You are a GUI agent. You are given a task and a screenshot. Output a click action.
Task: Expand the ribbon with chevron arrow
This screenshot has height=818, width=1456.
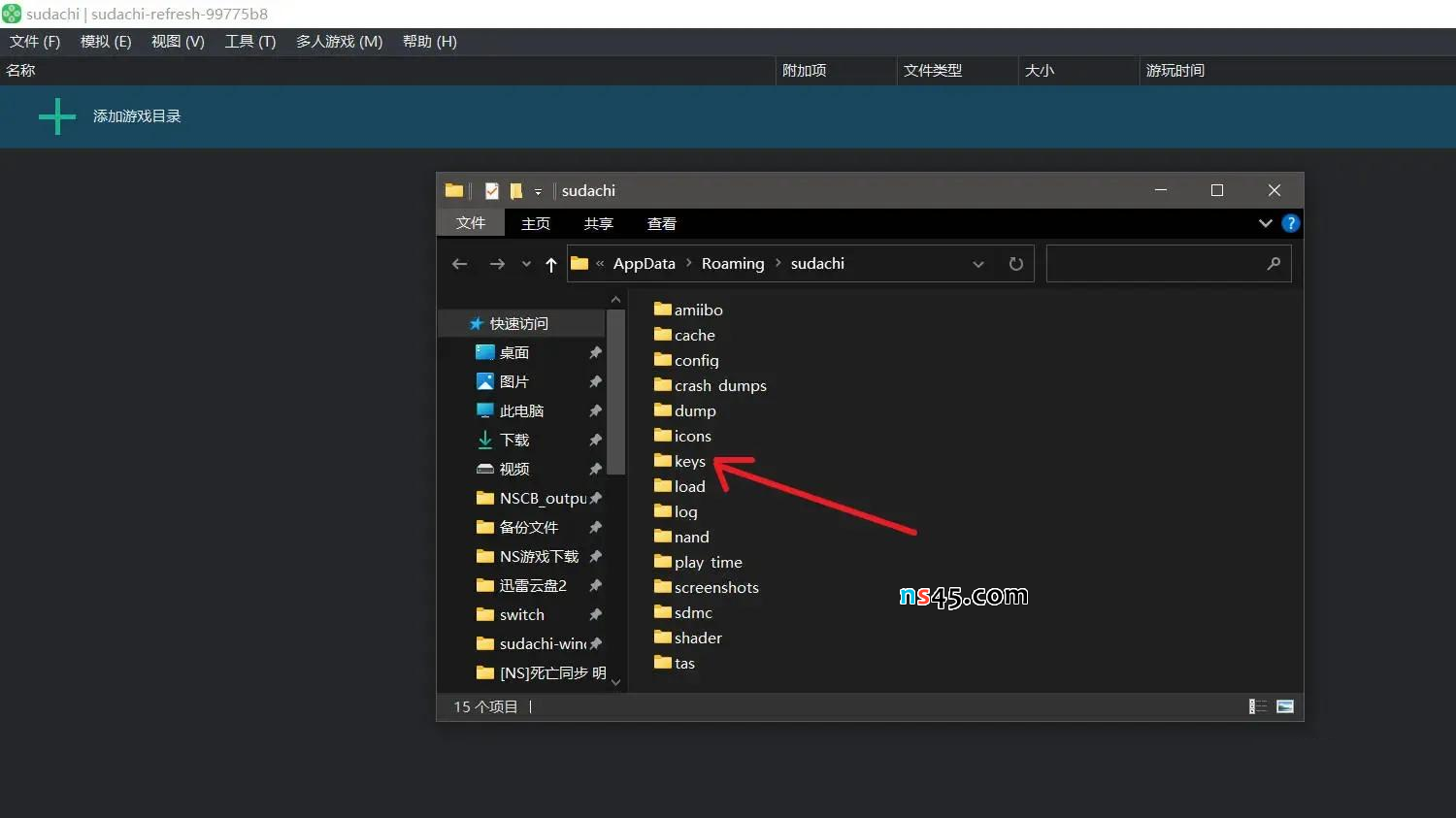click(1265, 223)
